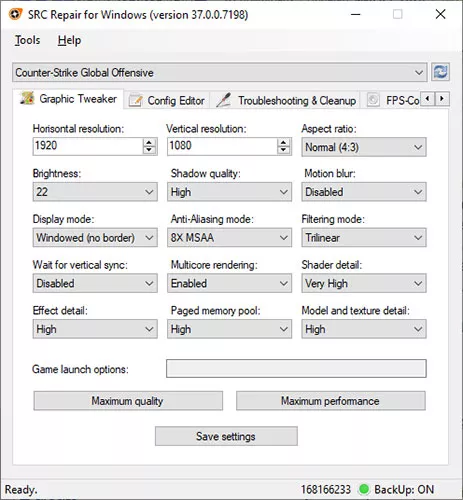The width and height of the screenshot is (463, 500).
Task: Open the FPS-Config tab
Action: [393, 100]
